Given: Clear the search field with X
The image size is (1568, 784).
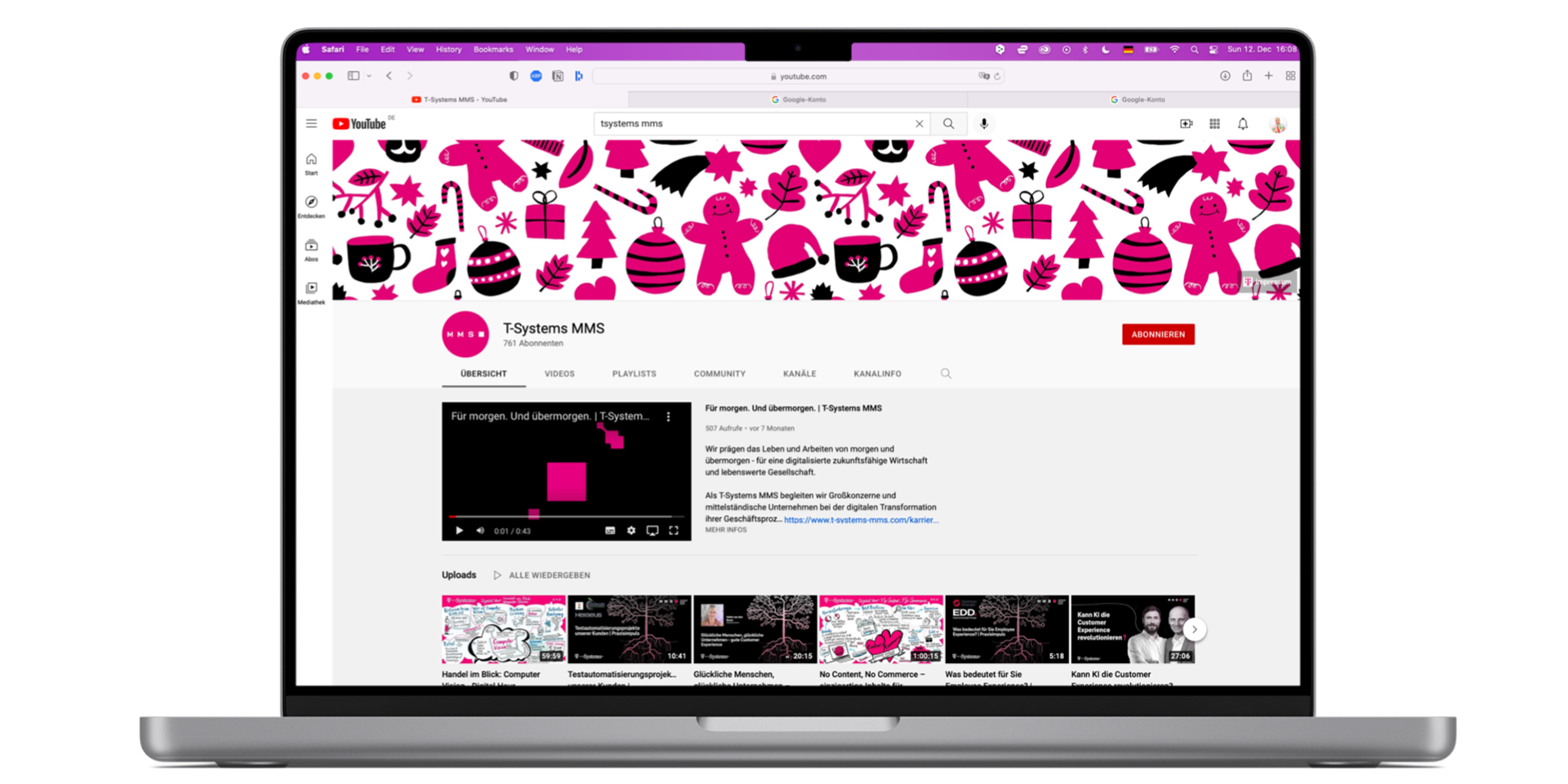Looking at the screenshot, I should coord(920,124).
